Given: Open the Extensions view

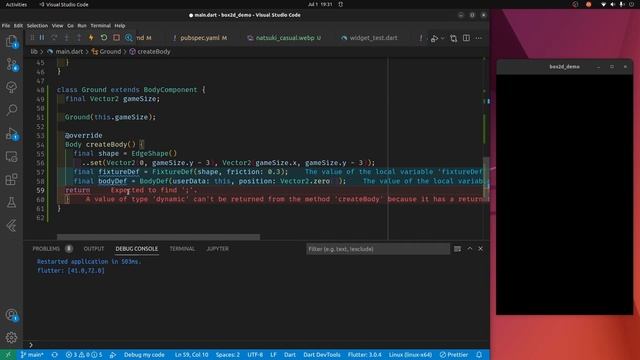Looking at the screenshot, I should [x=11, y=179].
